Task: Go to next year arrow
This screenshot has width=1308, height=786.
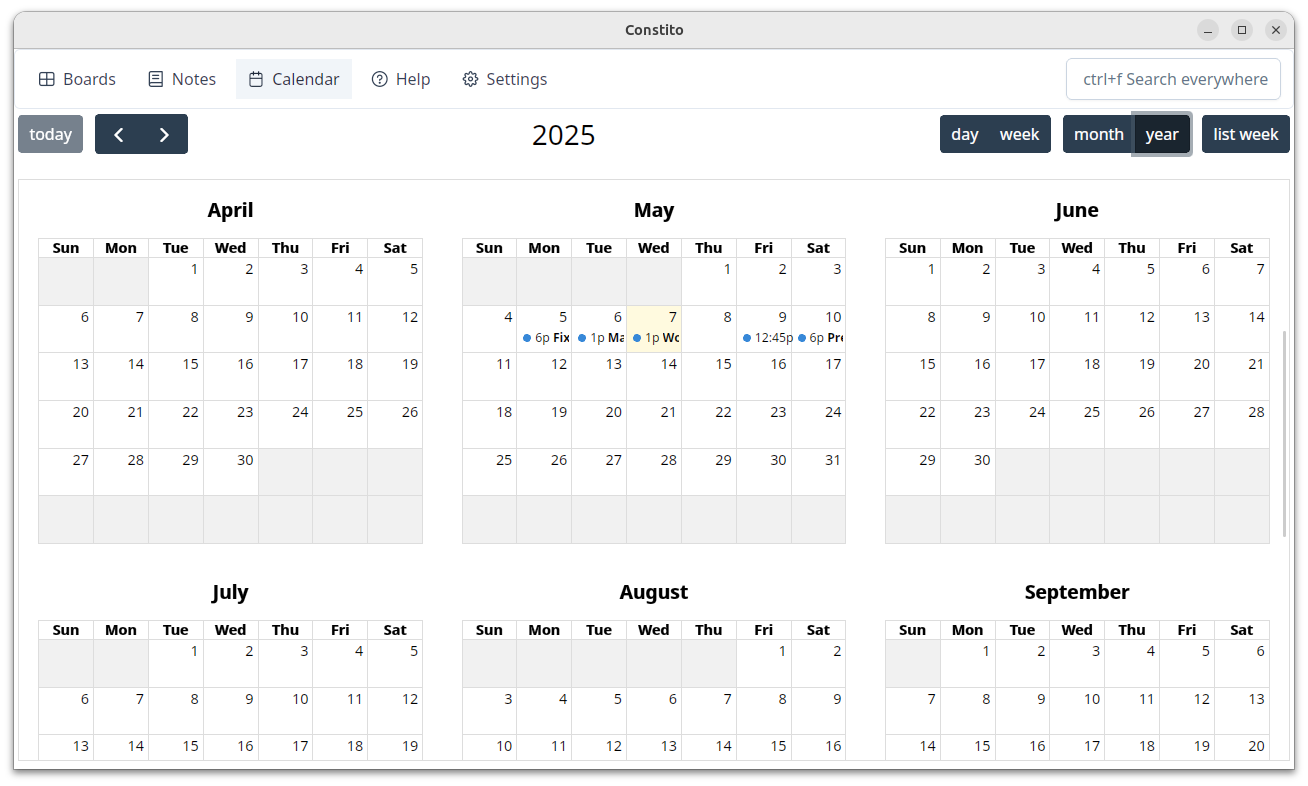Action: click(165, 134)
